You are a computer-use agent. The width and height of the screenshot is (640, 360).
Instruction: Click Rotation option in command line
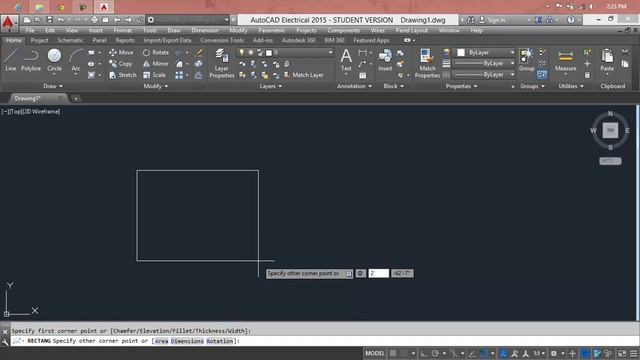coord(220,341)
